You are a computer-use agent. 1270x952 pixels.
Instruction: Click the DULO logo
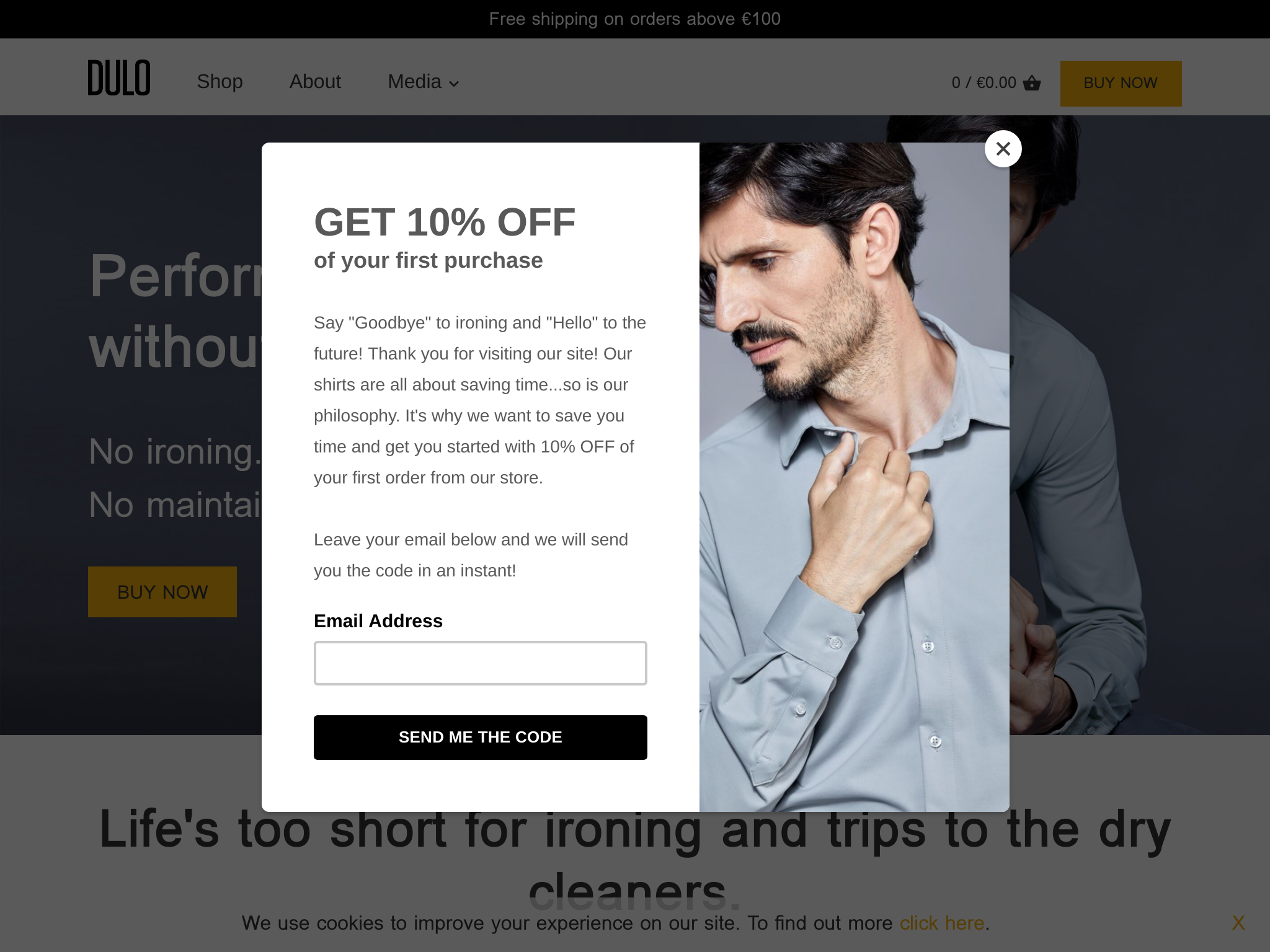coord(119,77)
